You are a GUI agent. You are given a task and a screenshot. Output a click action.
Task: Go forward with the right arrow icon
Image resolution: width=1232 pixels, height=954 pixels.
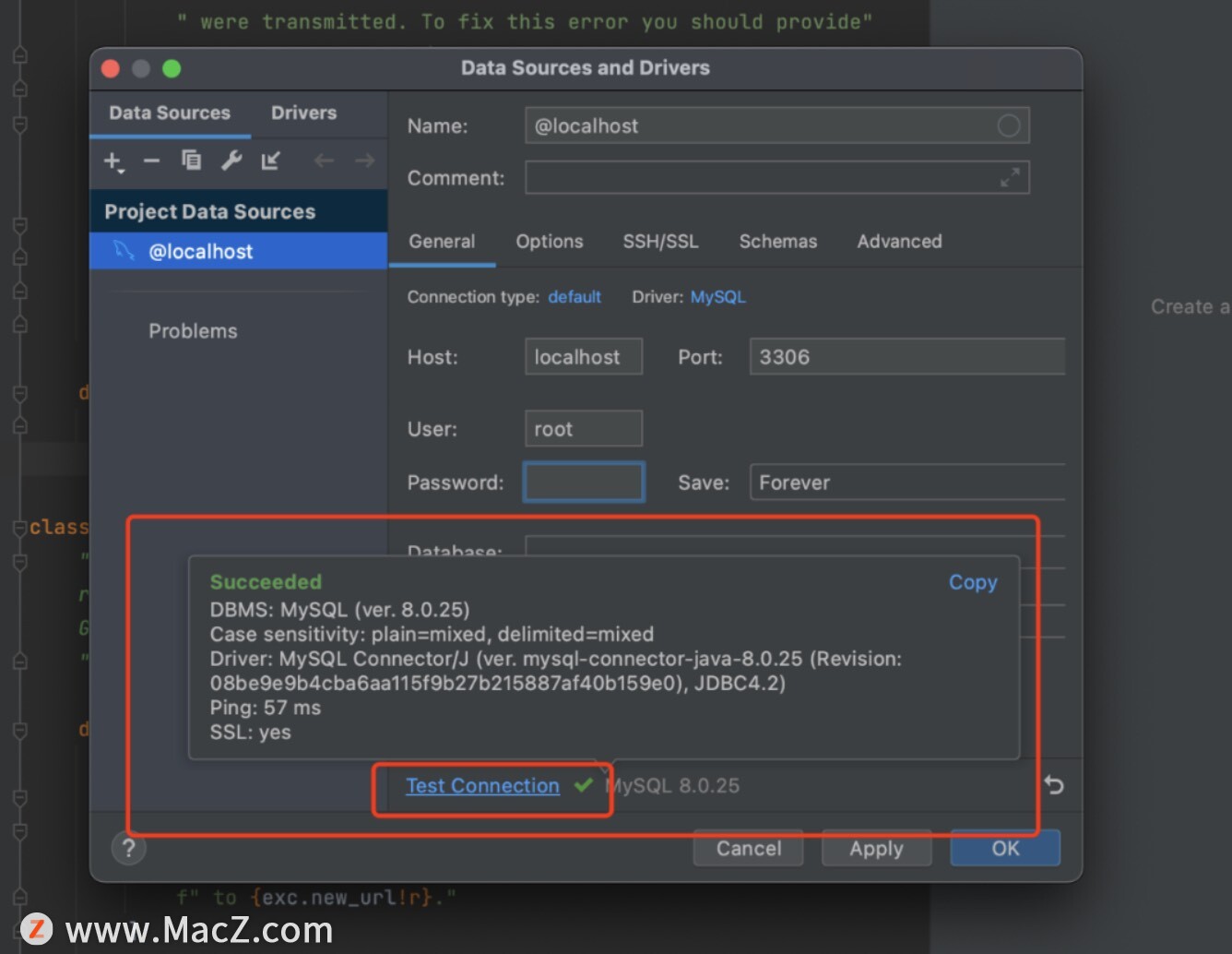pyautogui.click(x=365, y=161)
